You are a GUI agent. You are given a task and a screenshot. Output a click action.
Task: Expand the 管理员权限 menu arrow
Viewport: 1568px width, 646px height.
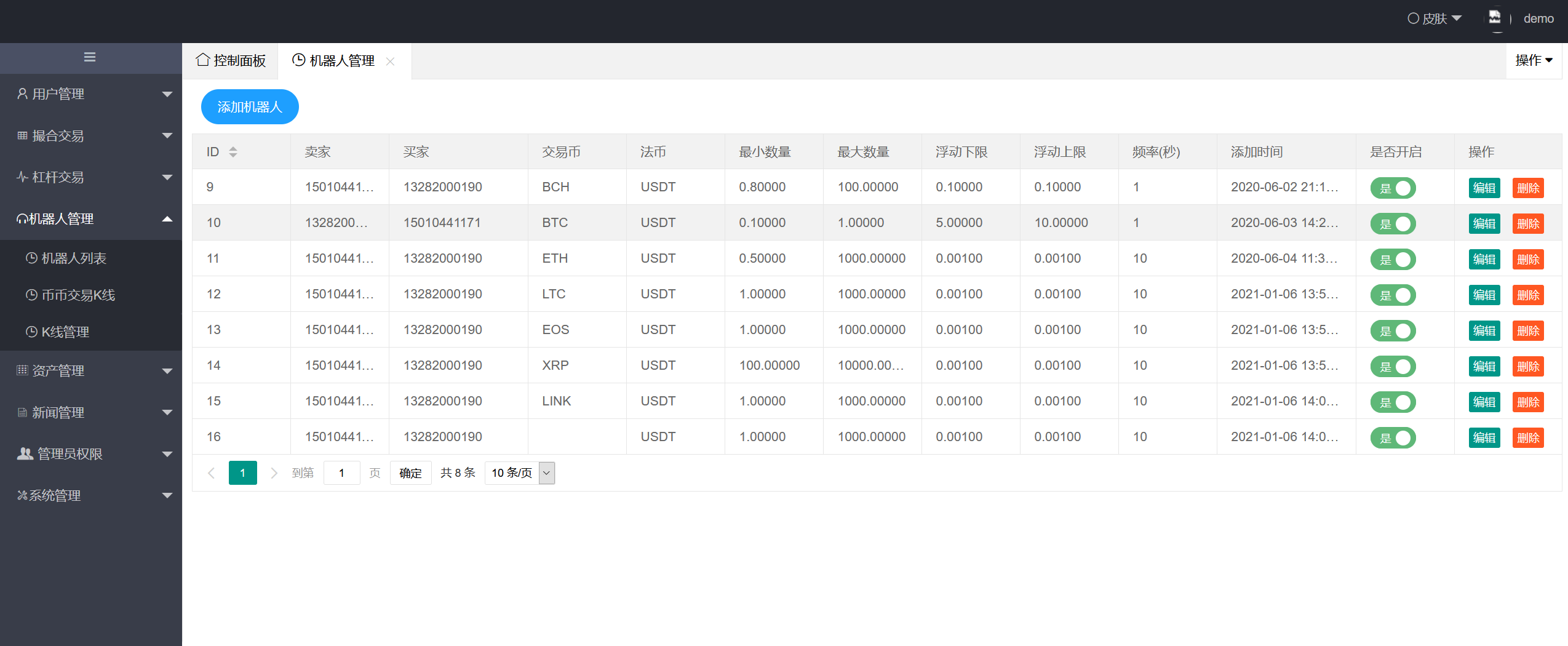167,454
